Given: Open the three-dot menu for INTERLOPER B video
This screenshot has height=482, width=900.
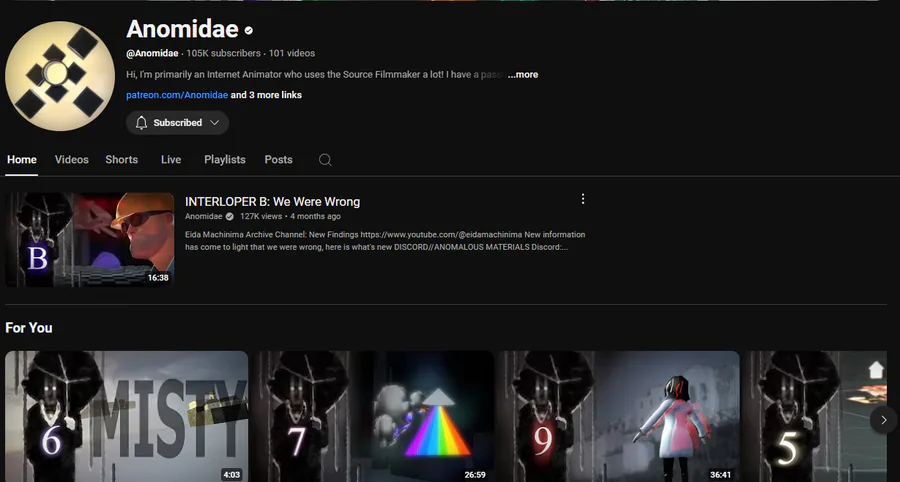Looking at the screenshot, I should coord(583,199).
